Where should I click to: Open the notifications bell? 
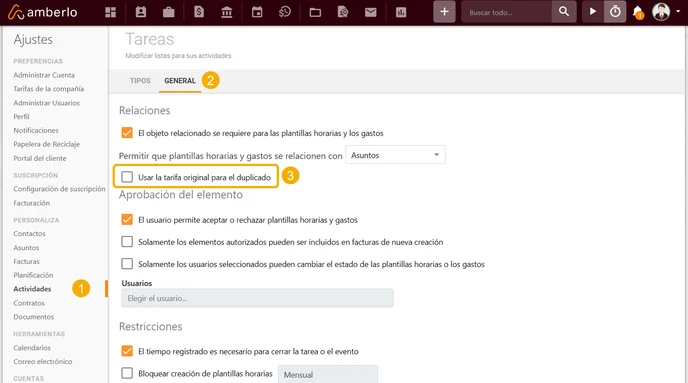click(x=638, y=12)
